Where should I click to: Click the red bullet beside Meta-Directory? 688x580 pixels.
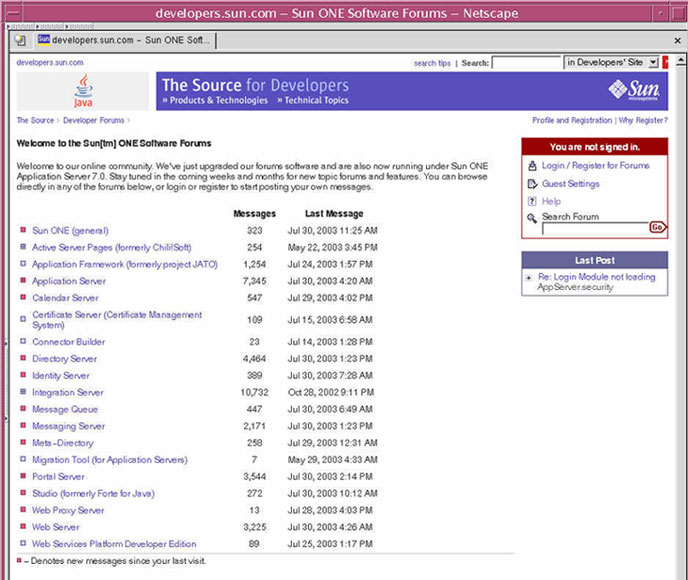(23, 442)
